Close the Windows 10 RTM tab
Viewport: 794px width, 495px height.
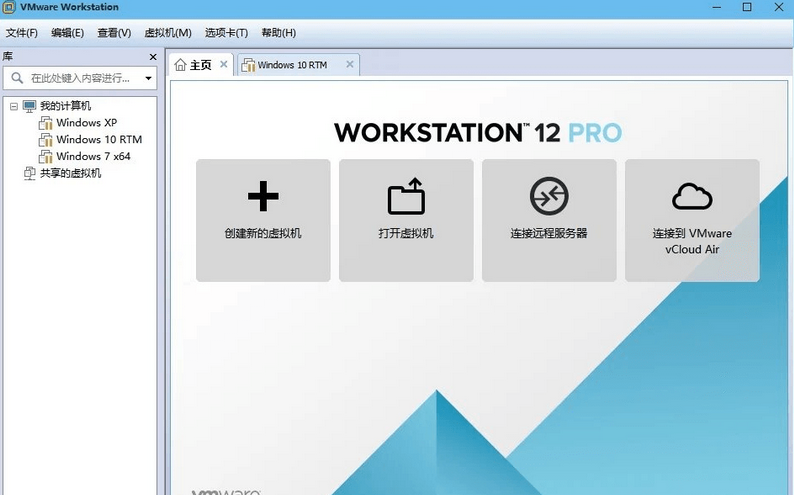[349, 64]
